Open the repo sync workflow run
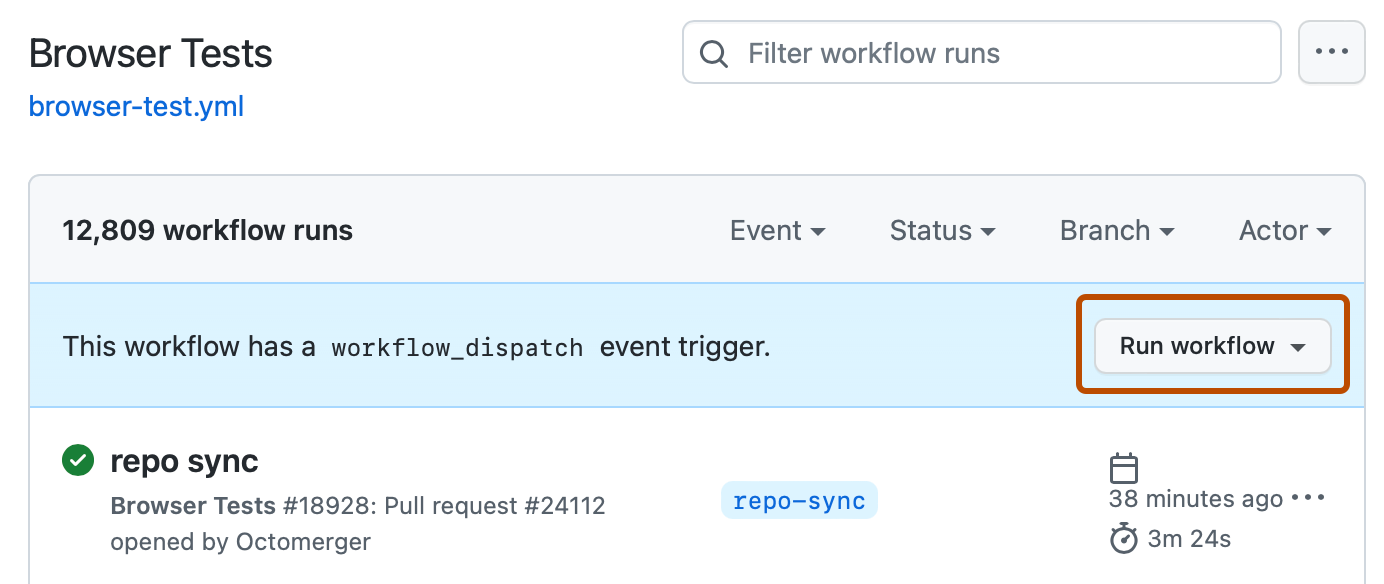This screenshot has width=1384, height=584. point(184,461)
